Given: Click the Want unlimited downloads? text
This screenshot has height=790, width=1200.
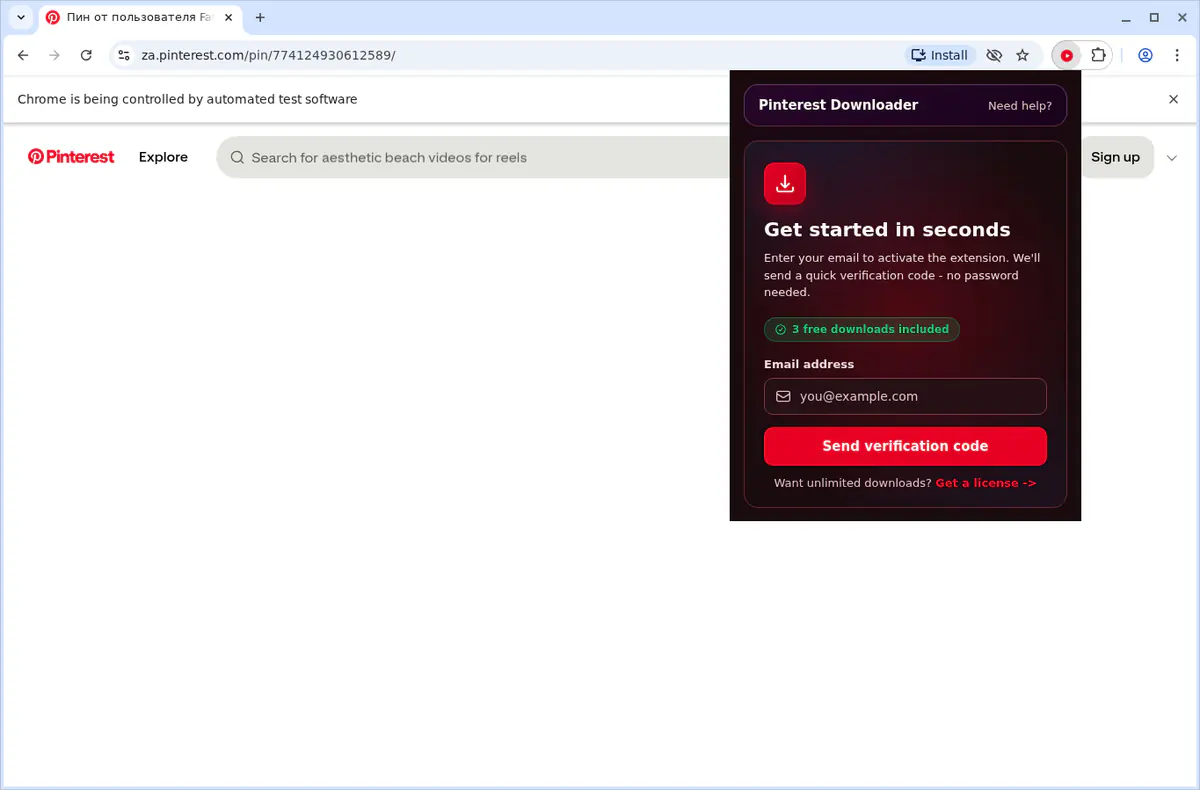Looking at the screenshot, I should pyautogui.click(x=852, y=483).
